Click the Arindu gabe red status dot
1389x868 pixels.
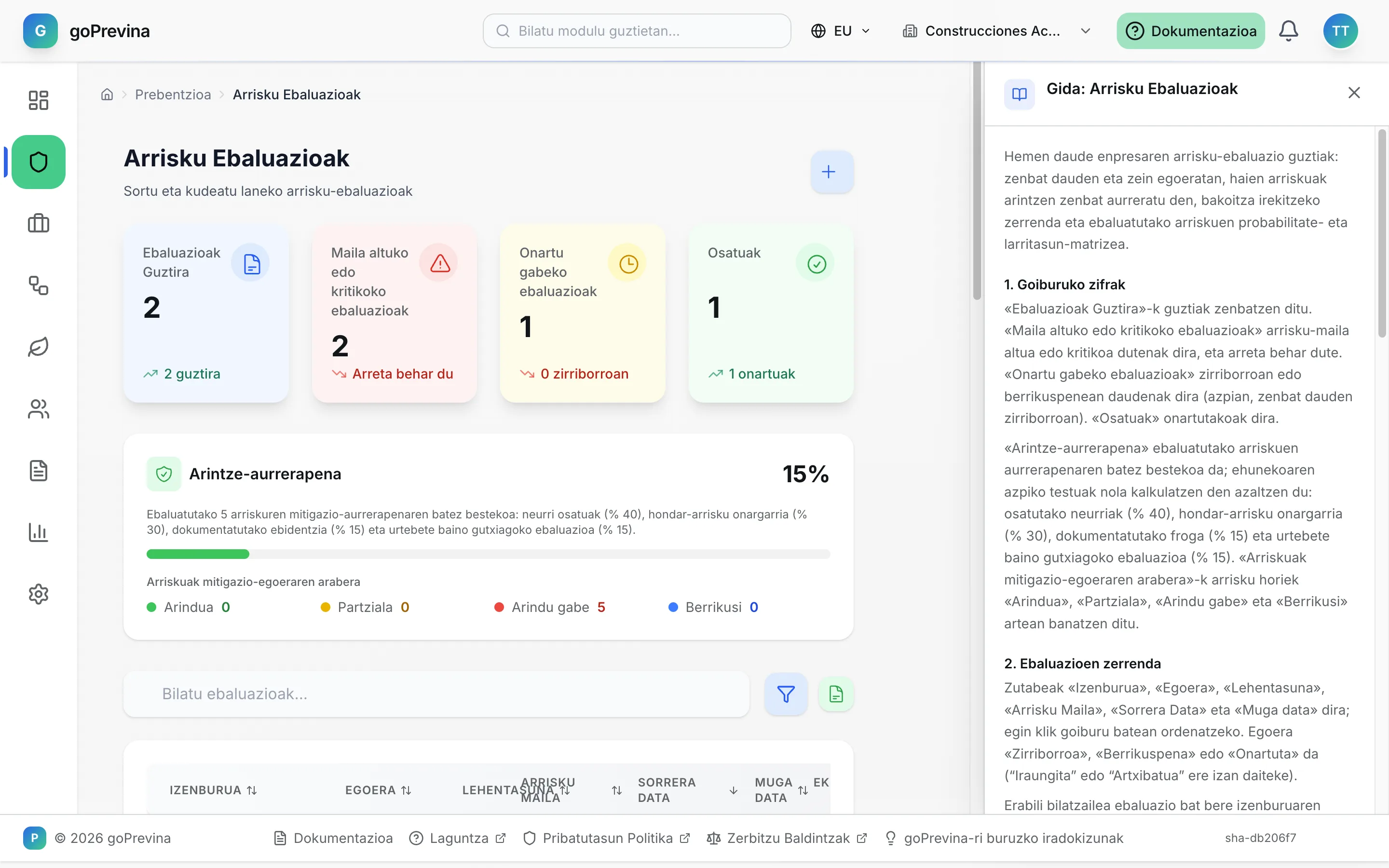coord(499,607)
